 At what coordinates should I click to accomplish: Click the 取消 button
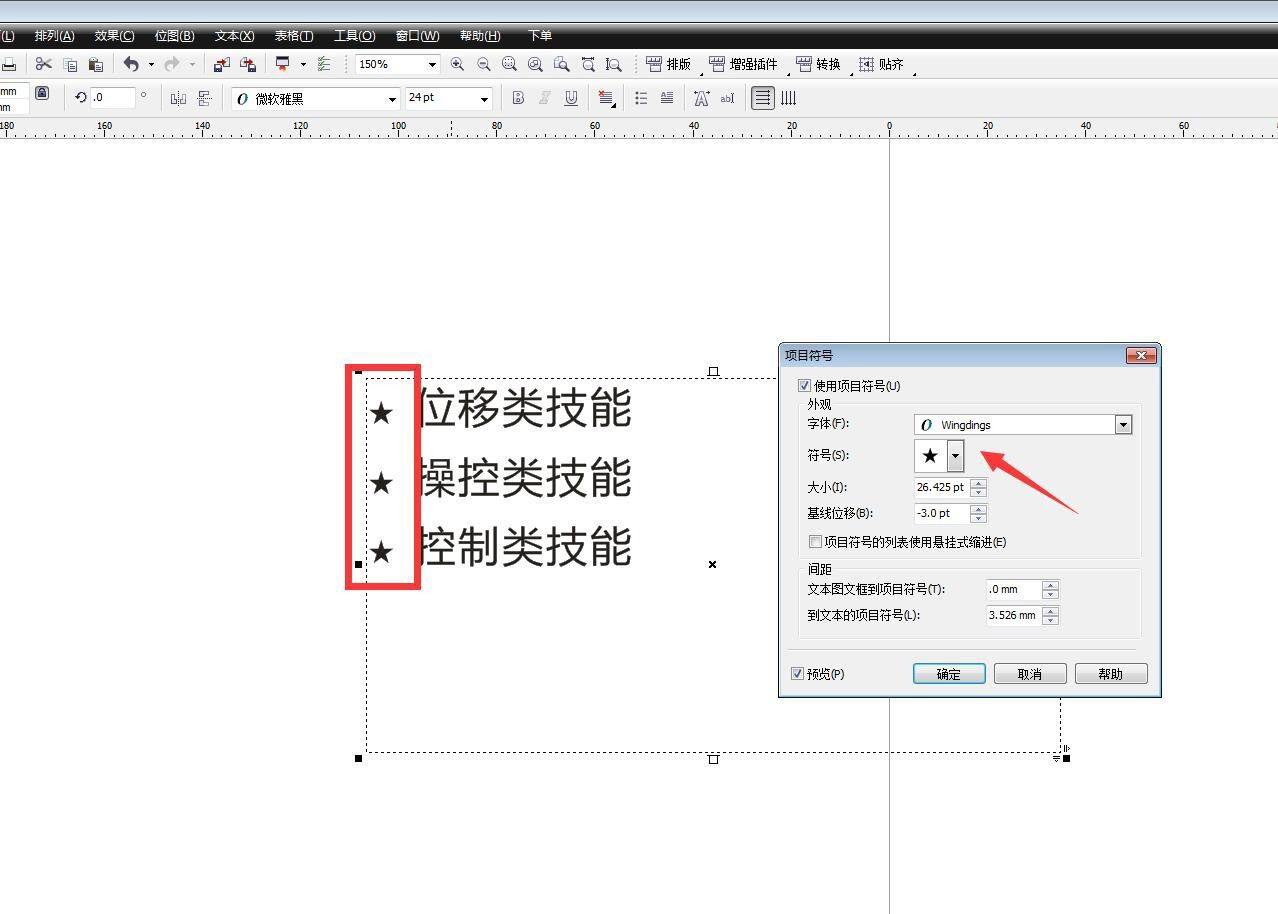(x=1030, y=674)
